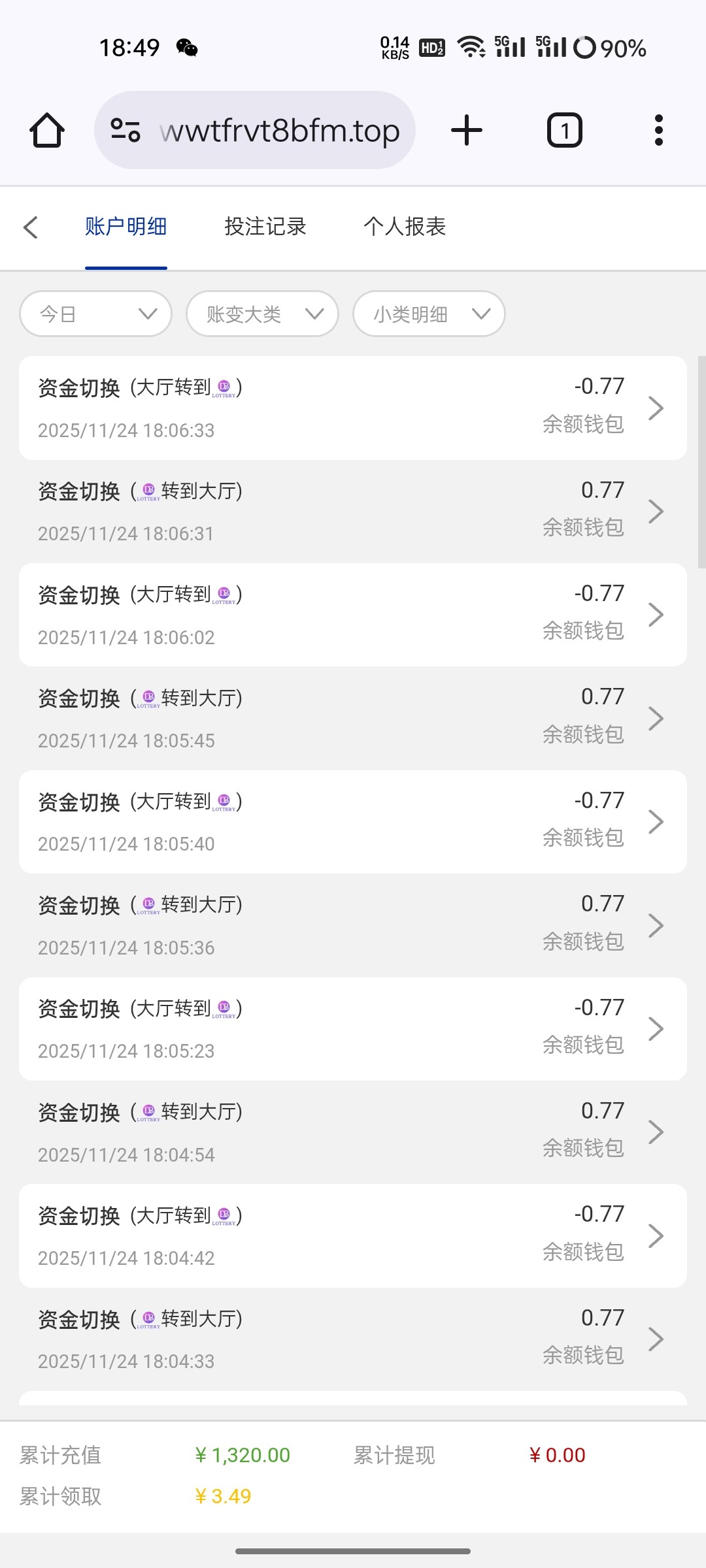
Task: Switch to the 个人报表 tab
Action: pos(405,227)
